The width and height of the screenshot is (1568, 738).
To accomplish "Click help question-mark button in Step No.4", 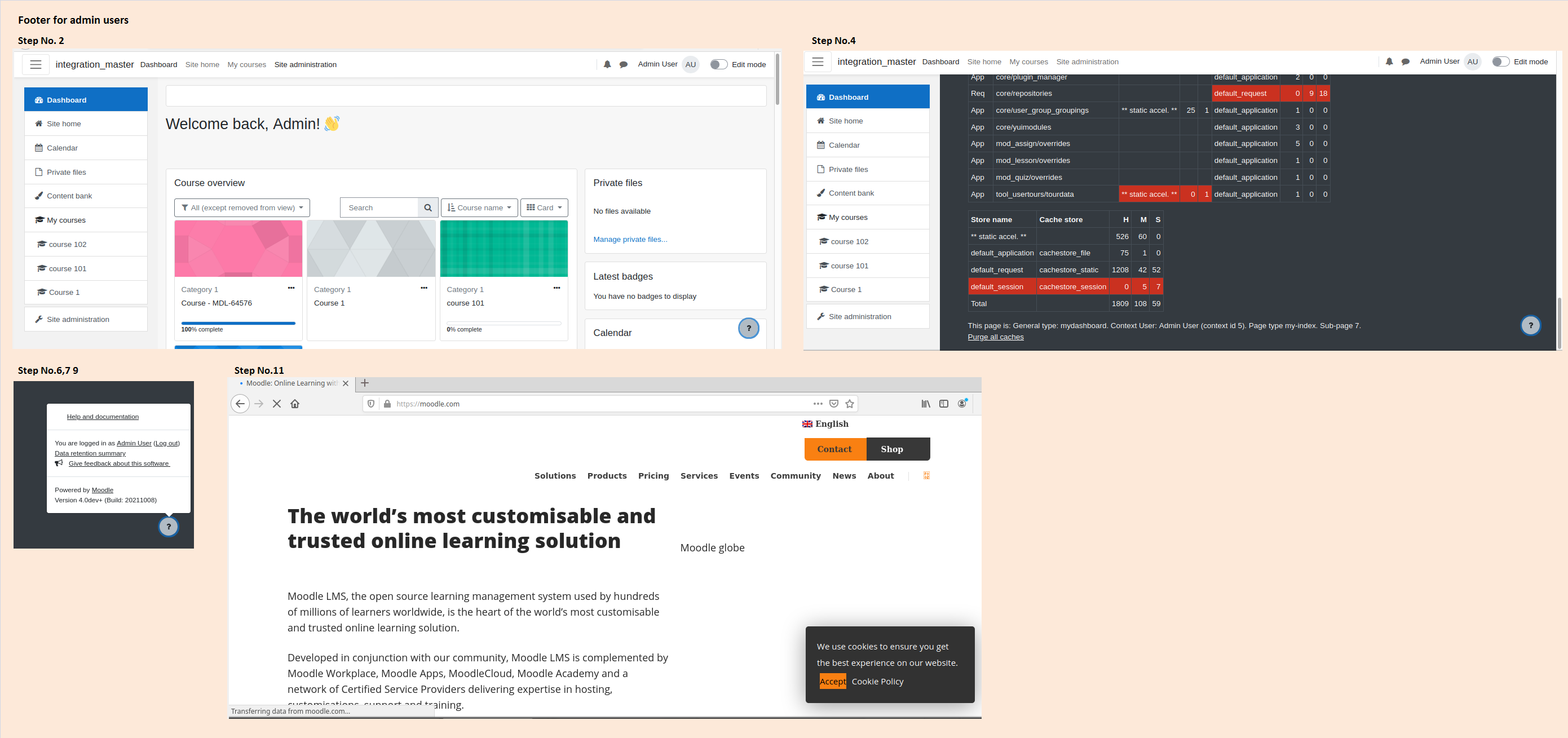I will (1530, 325).
